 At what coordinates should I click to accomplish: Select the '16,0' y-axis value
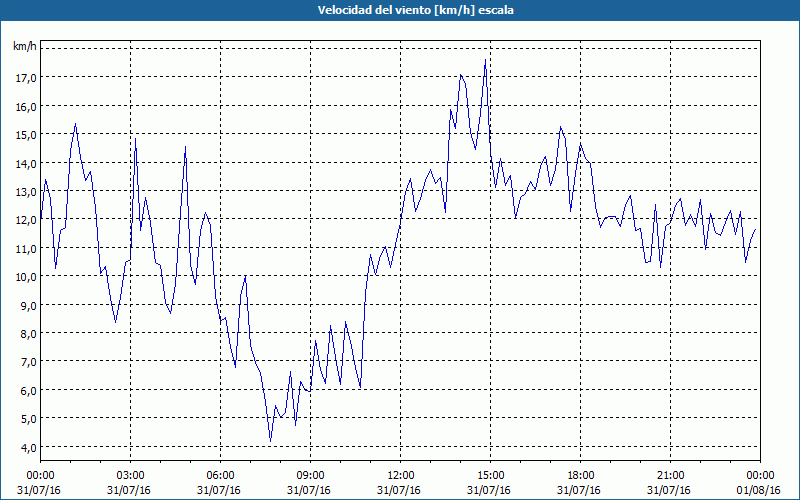26,106
